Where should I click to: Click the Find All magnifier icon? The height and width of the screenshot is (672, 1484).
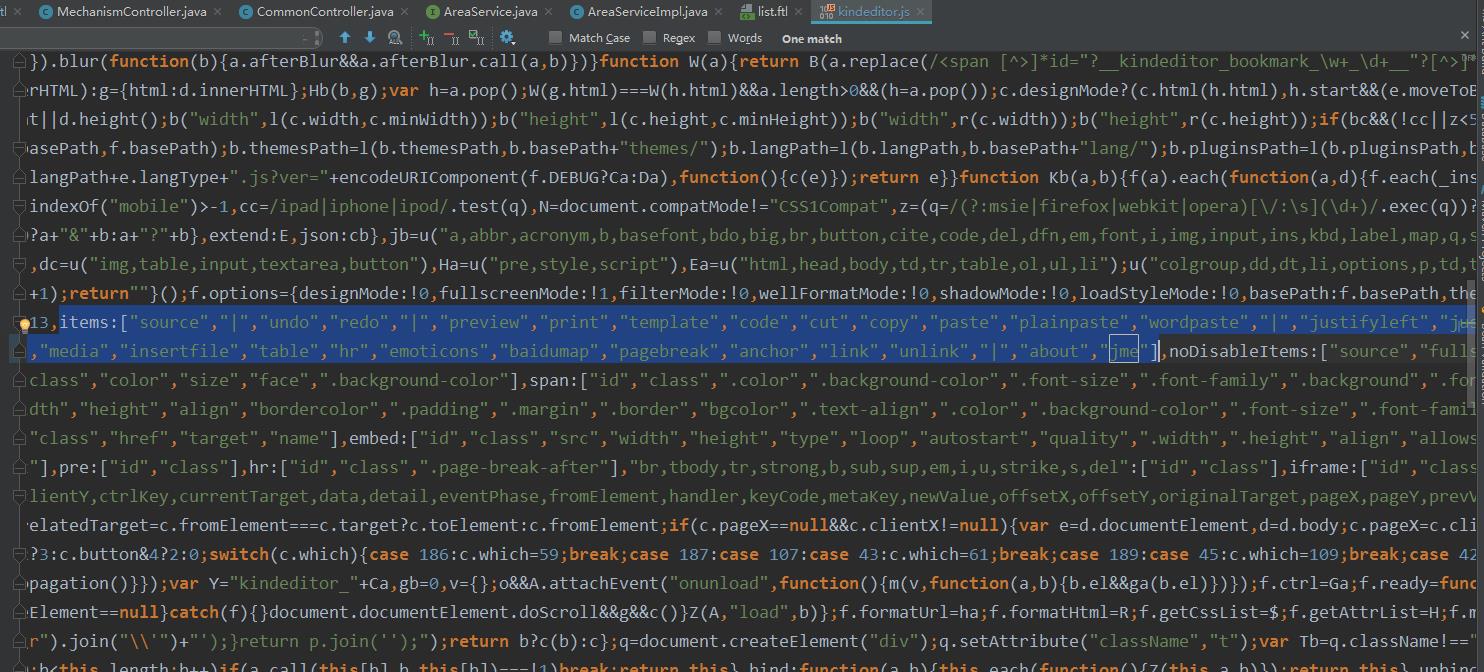point(394,37)
